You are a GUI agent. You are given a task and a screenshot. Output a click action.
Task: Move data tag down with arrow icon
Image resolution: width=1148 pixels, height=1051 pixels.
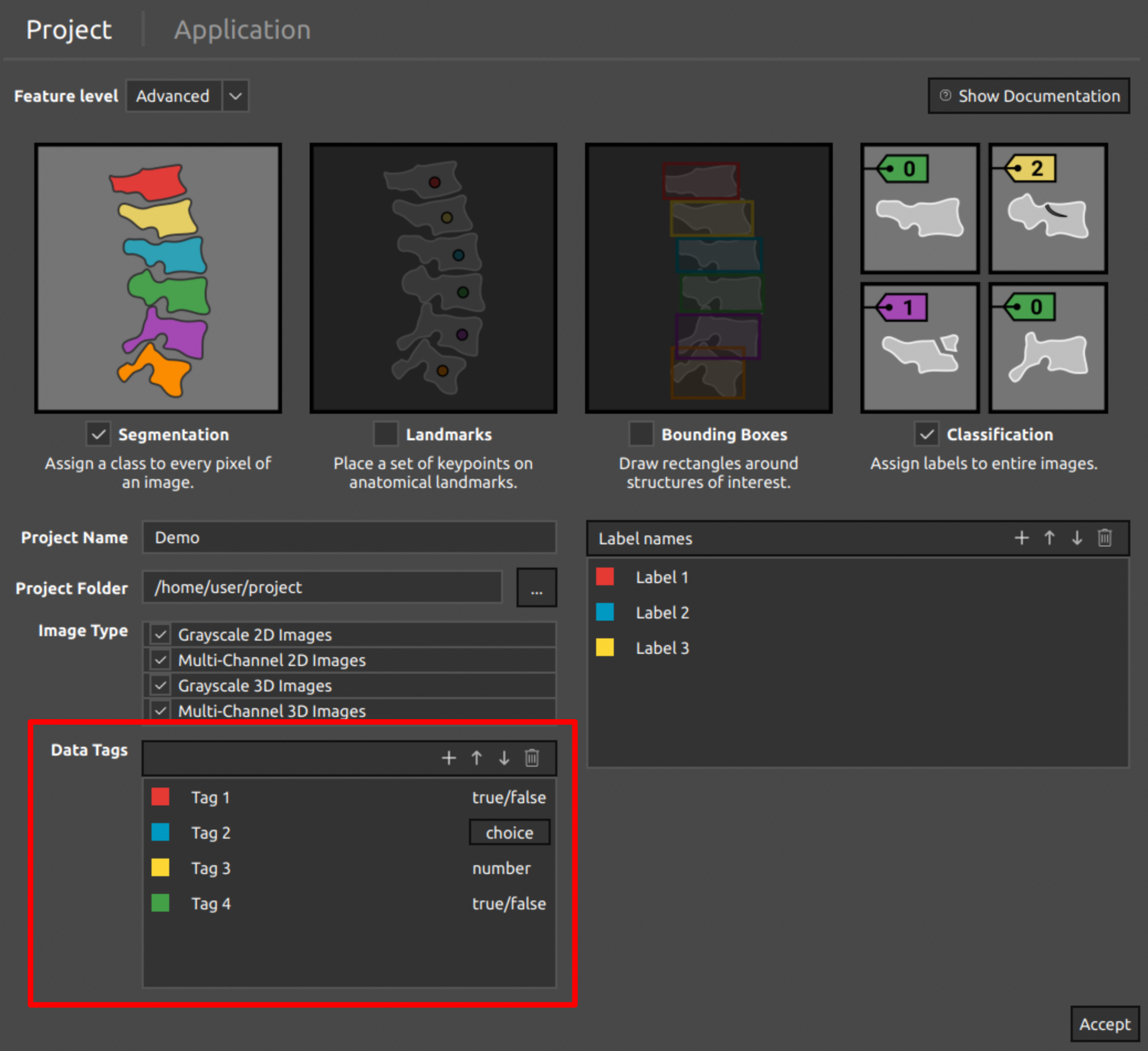coord(504,758)
